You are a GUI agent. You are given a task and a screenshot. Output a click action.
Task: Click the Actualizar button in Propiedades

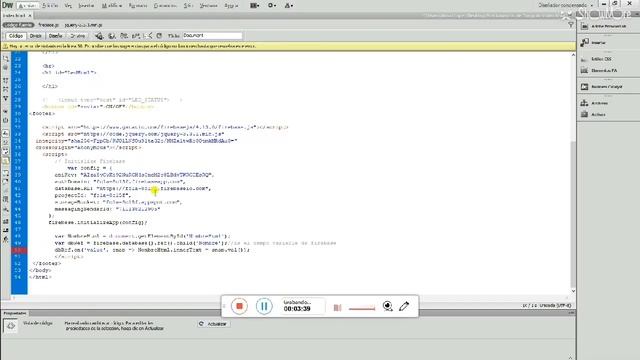[x=213, y=324]
